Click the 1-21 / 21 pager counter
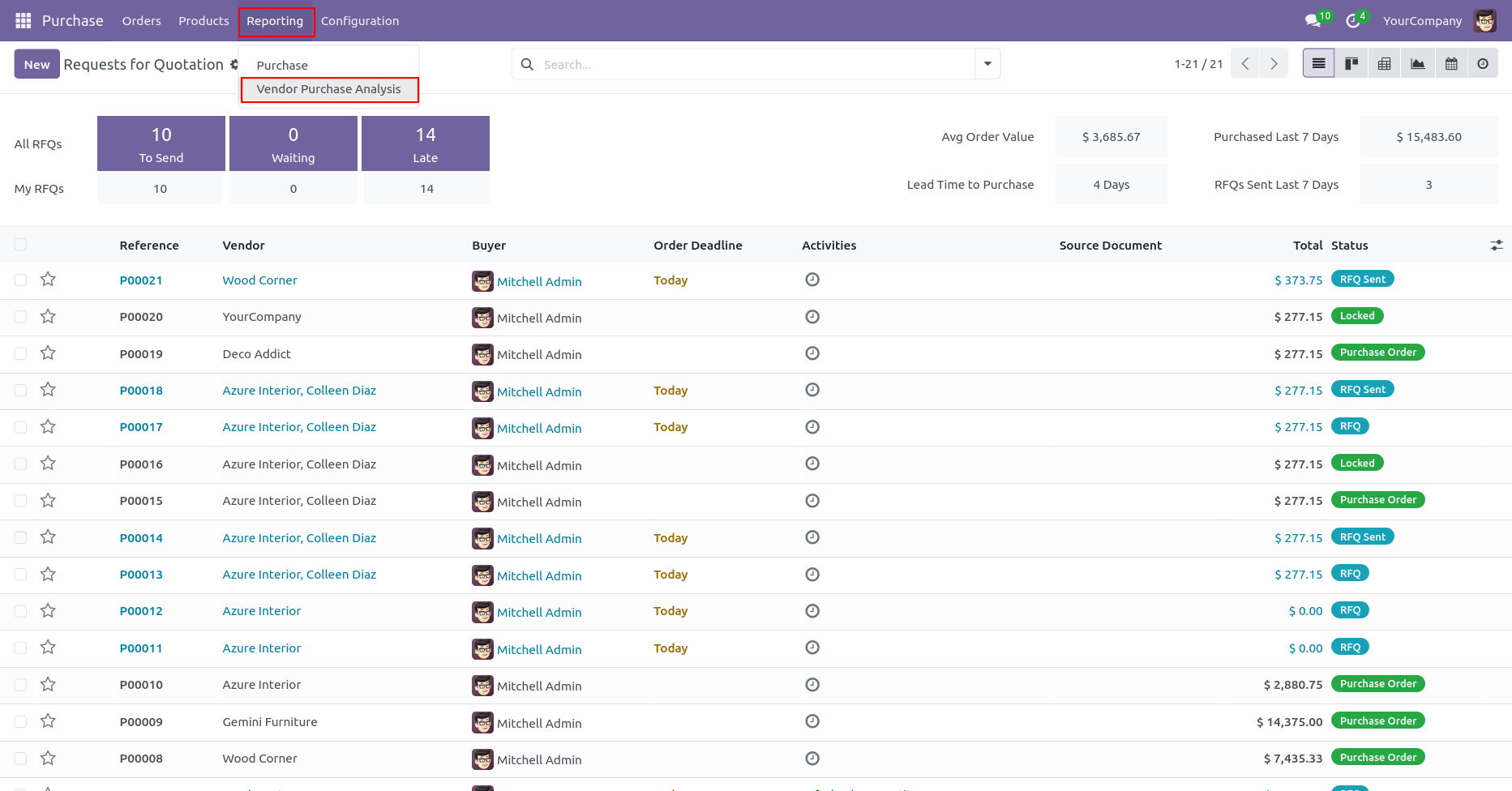This screenshot has height=791, width=1512. click(1198, 64)
